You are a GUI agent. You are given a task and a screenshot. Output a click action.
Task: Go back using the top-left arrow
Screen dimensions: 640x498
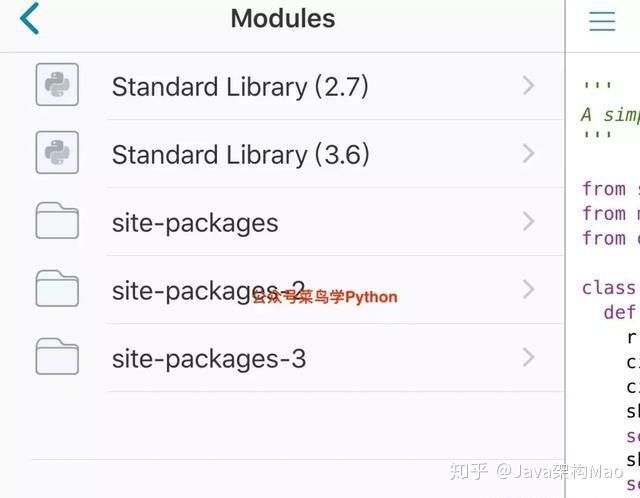coord(29,18)
